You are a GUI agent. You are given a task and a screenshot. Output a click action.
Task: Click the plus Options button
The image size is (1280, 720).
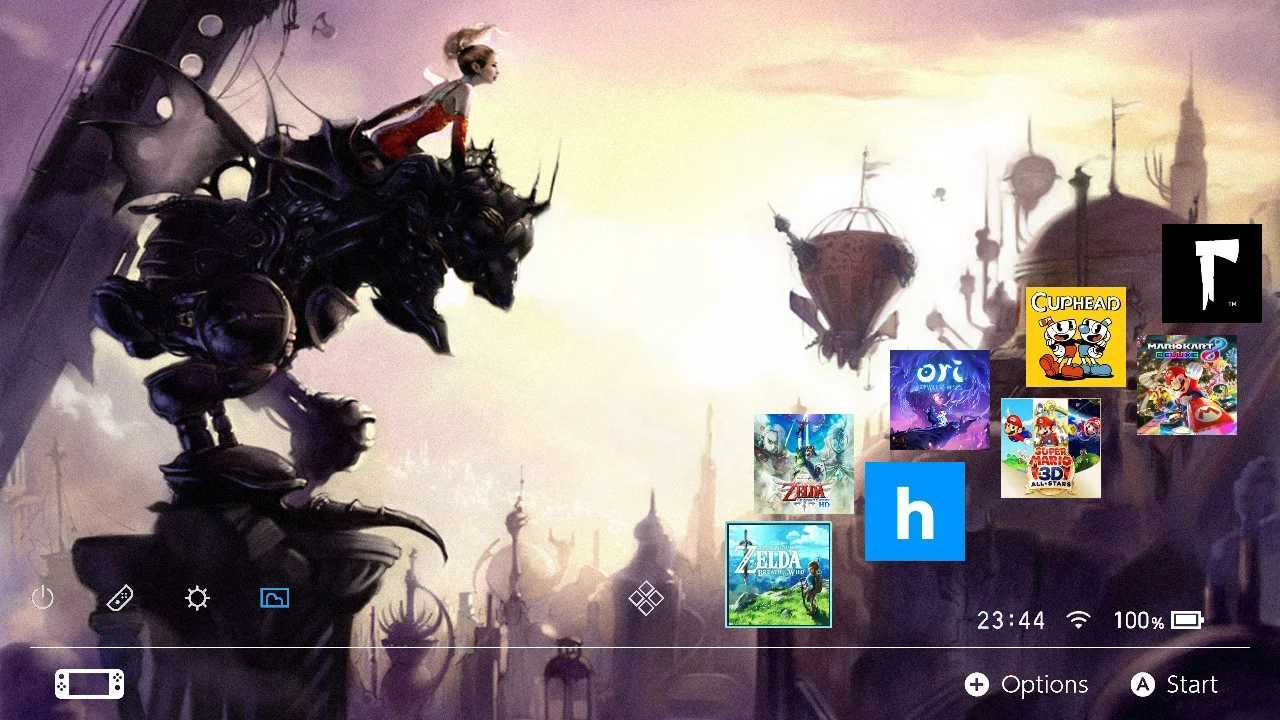pyautogui.click(x=1027, y=685)
